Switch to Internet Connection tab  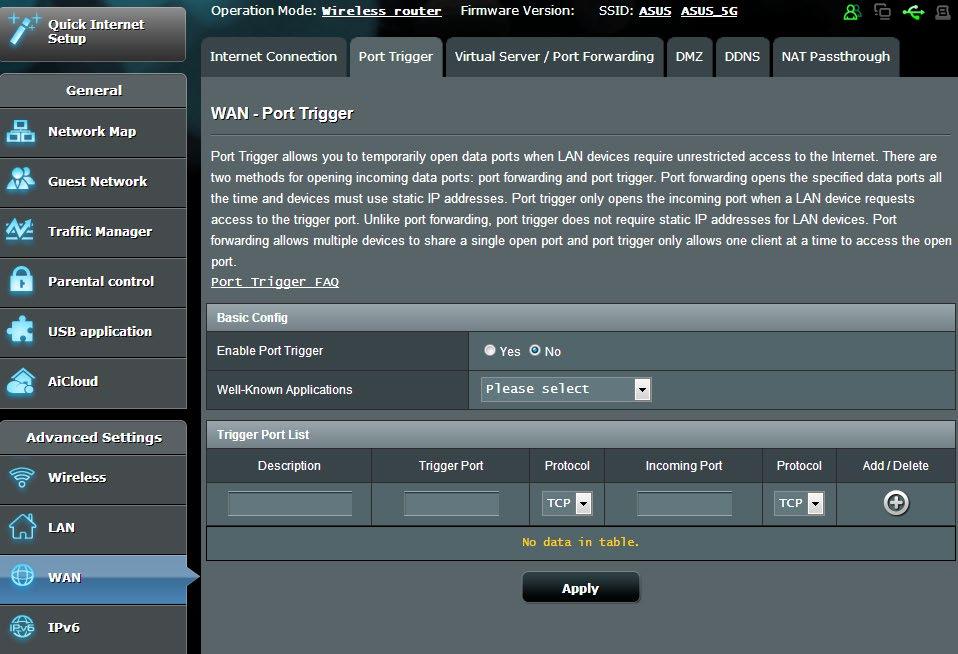coord(274,57)
